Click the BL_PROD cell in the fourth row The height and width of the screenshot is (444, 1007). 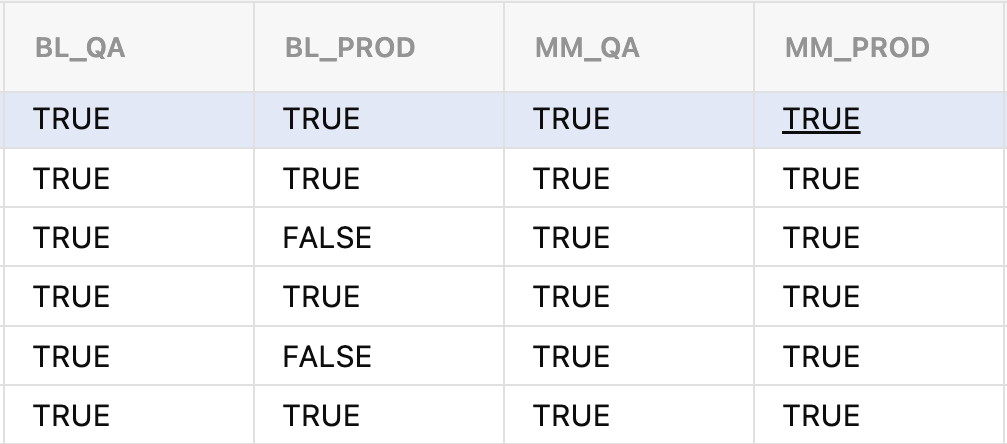(321, 297)
